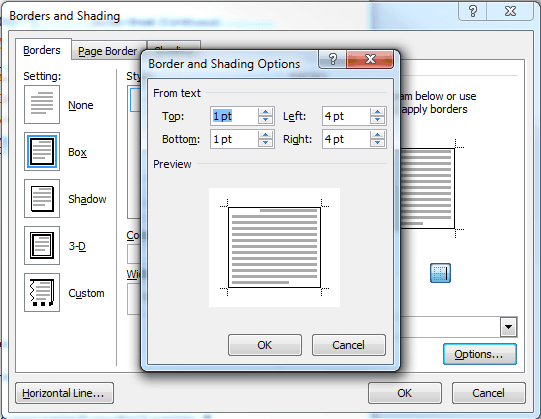Open help in Borders and Shading dialog
The width and height of the screenshot is (541, 419).
coord(473,11)
